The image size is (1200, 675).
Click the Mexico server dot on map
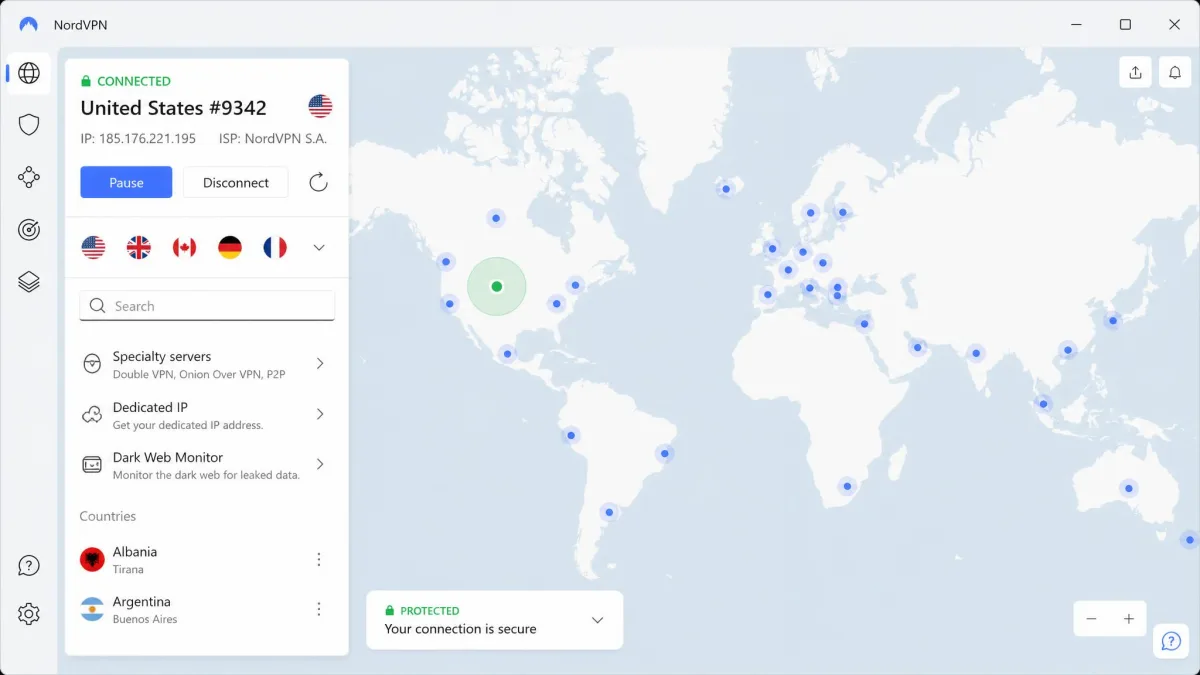coord(508,353)
